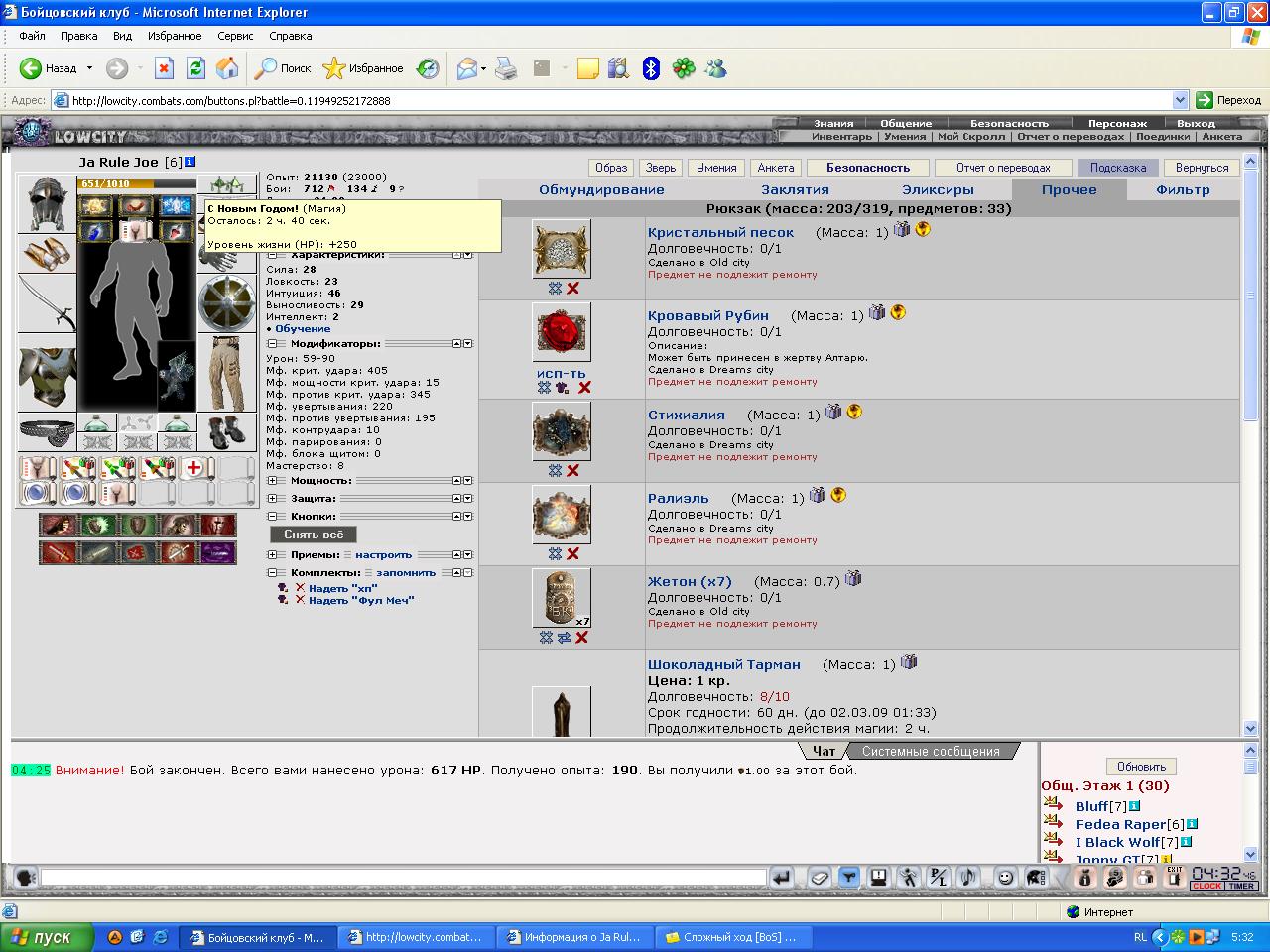Open the Заклятия inventory tab
Screen dimensions: 1270x952
[795, 189]
